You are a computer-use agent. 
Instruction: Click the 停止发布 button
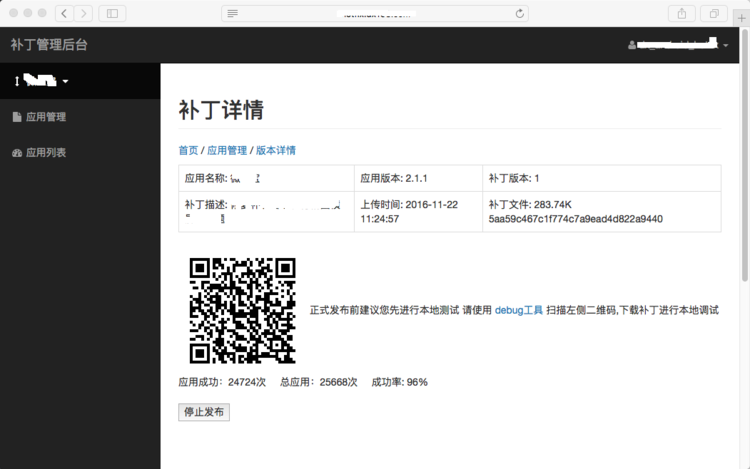[204, 412]
